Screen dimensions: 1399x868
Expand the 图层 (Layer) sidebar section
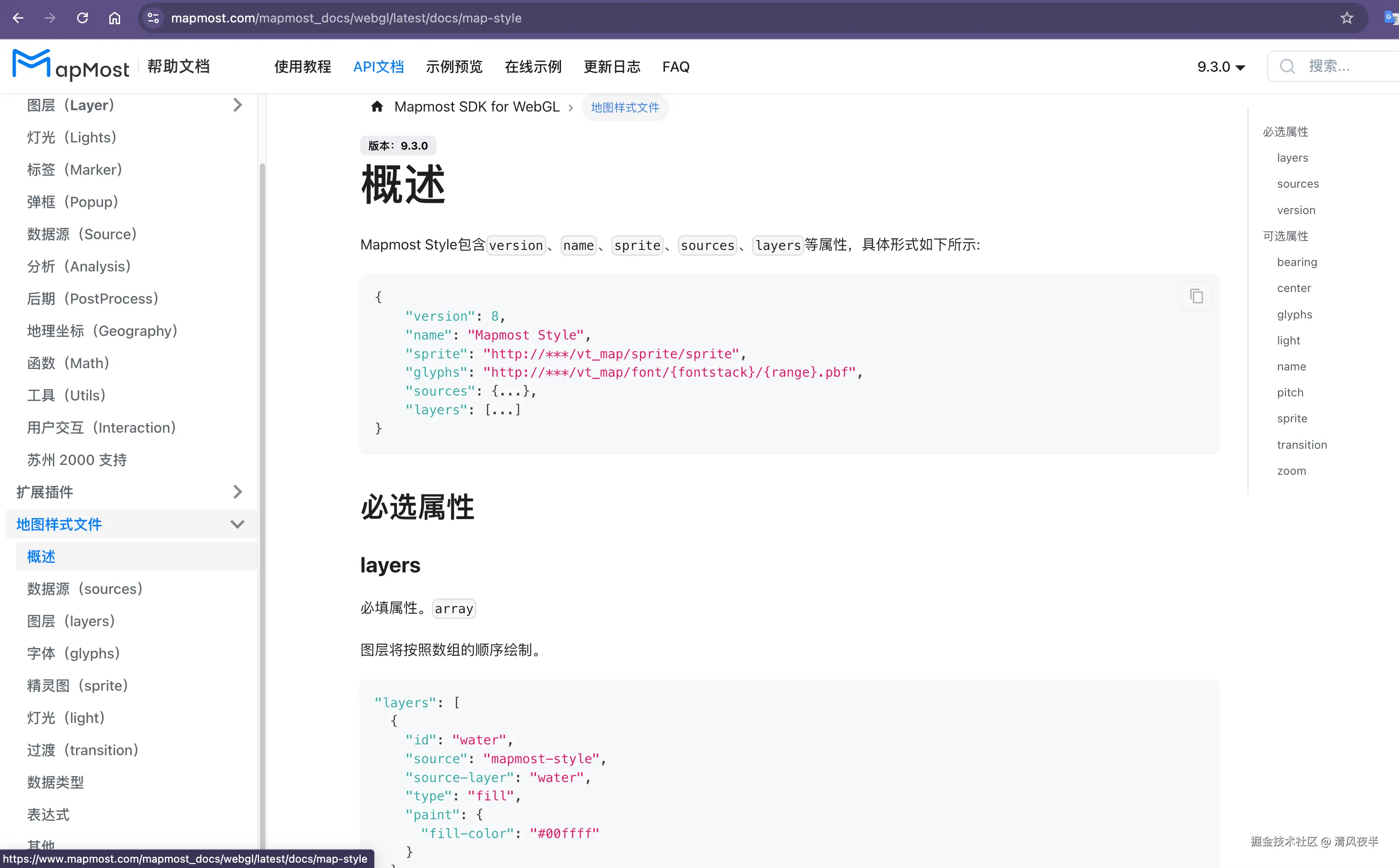(237, 105)
